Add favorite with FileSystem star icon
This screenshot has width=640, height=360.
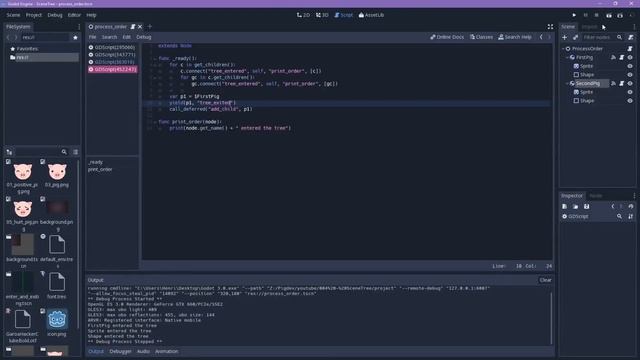[x=75, y=38]
